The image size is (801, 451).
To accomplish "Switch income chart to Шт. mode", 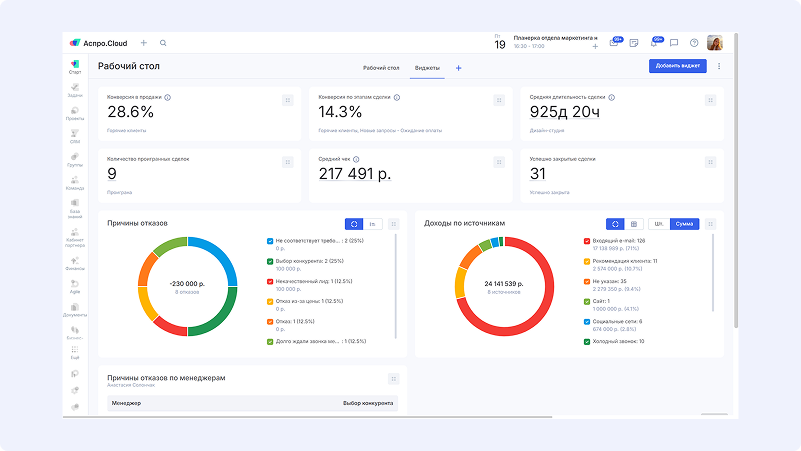I will click(658, 224).
